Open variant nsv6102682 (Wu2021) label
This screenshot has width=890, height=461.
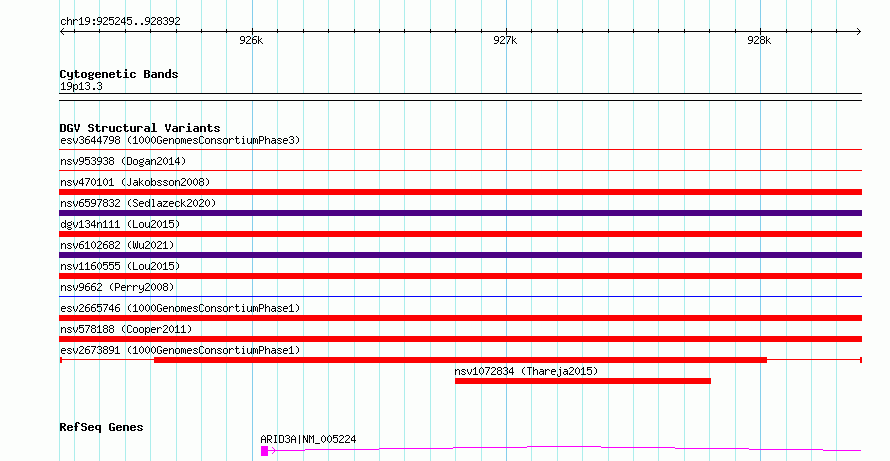coord(117,245)
